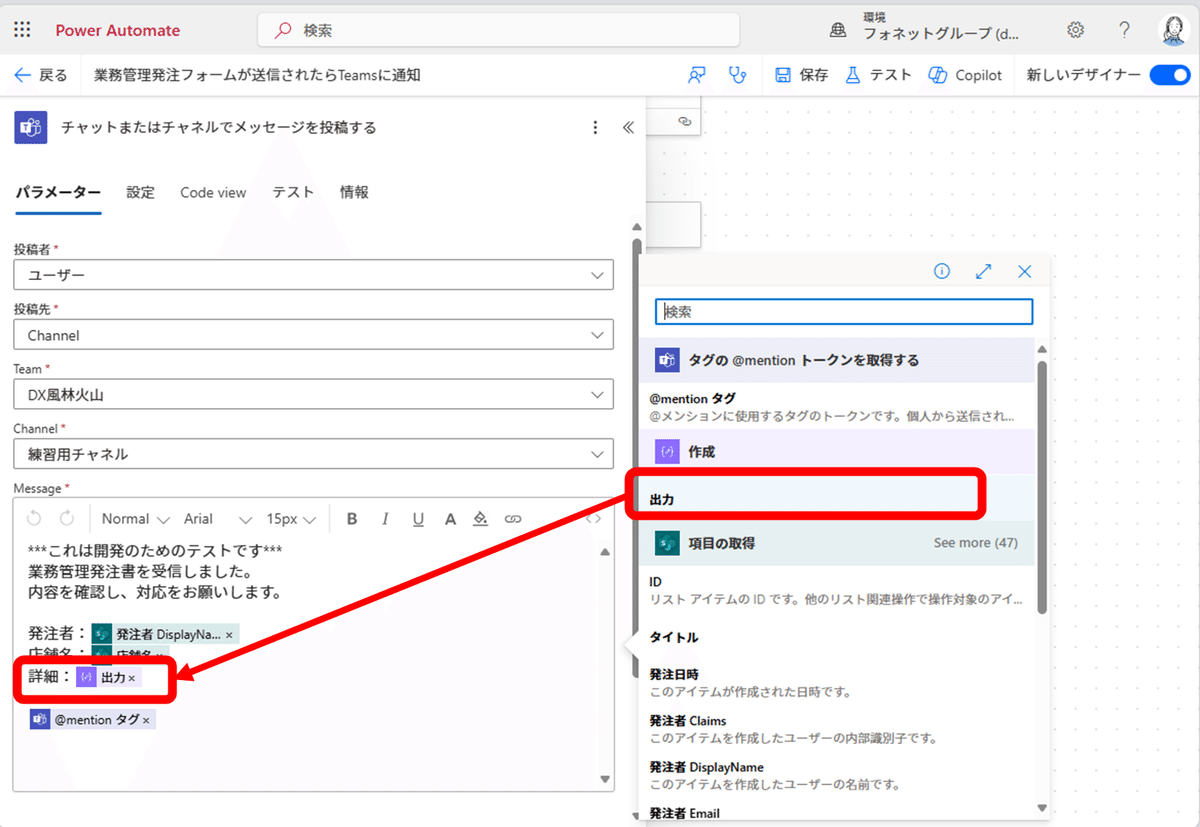Open the Arial font dropdown
The height and width of the screenshot is (827, 1200).
(218, 518)
